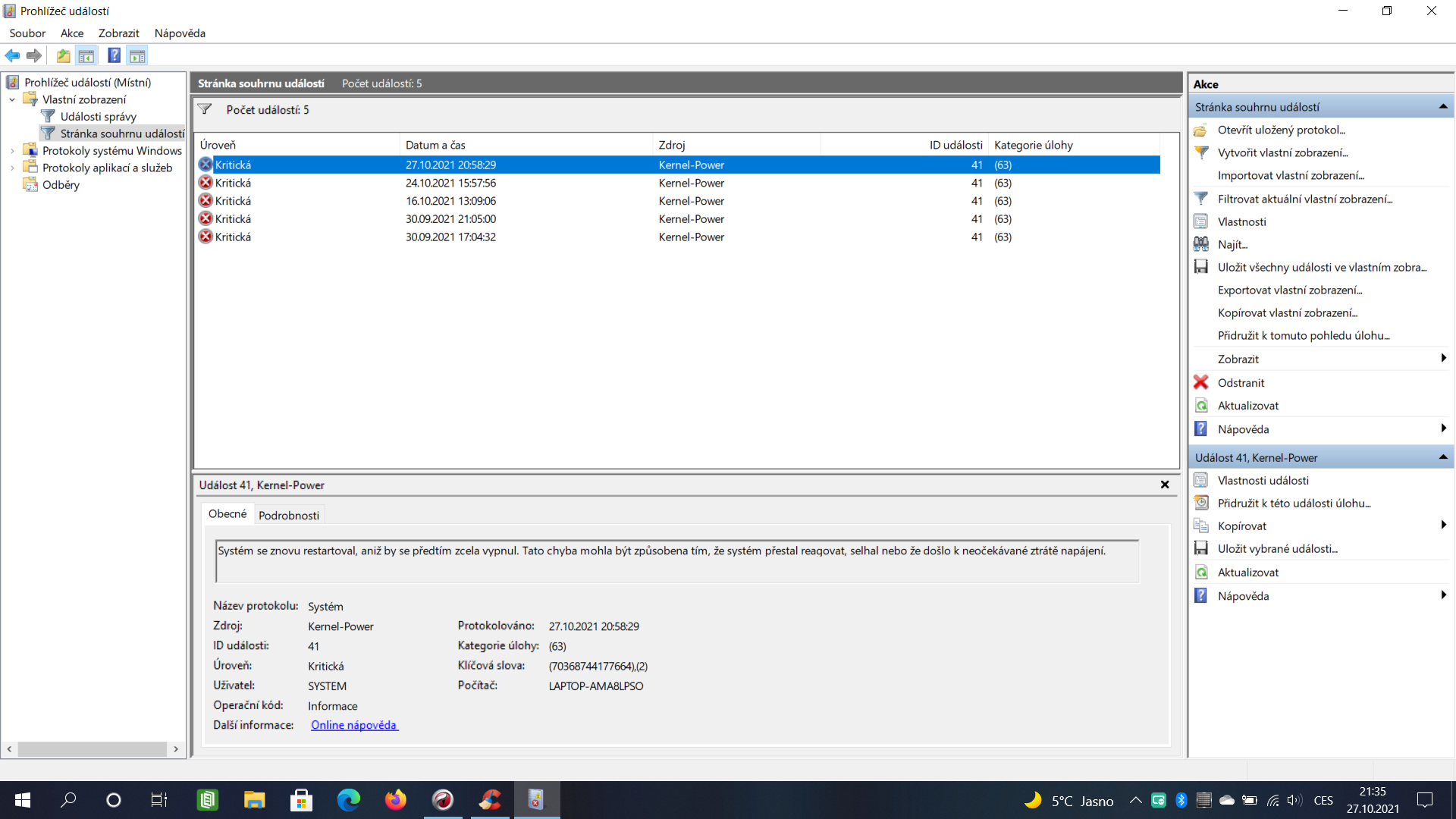
Task: Open Firefox from the taskbar
Action: click(x=395, y=800)
